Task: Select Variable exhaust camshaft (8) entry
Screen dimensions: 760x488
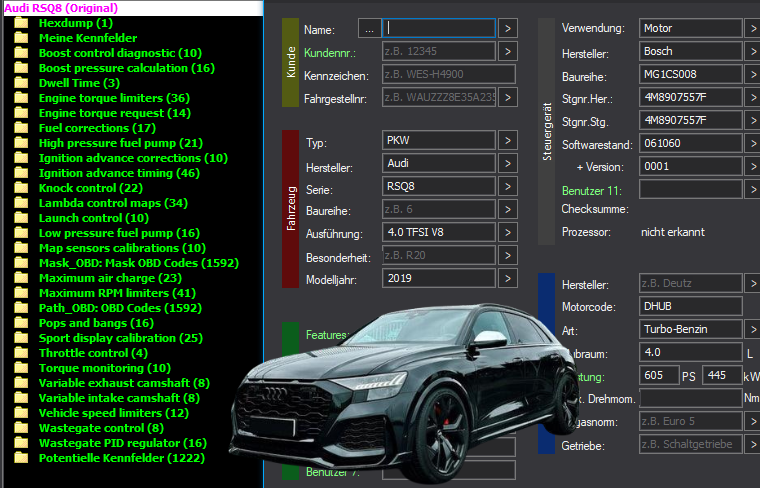Action: (124, 383)
